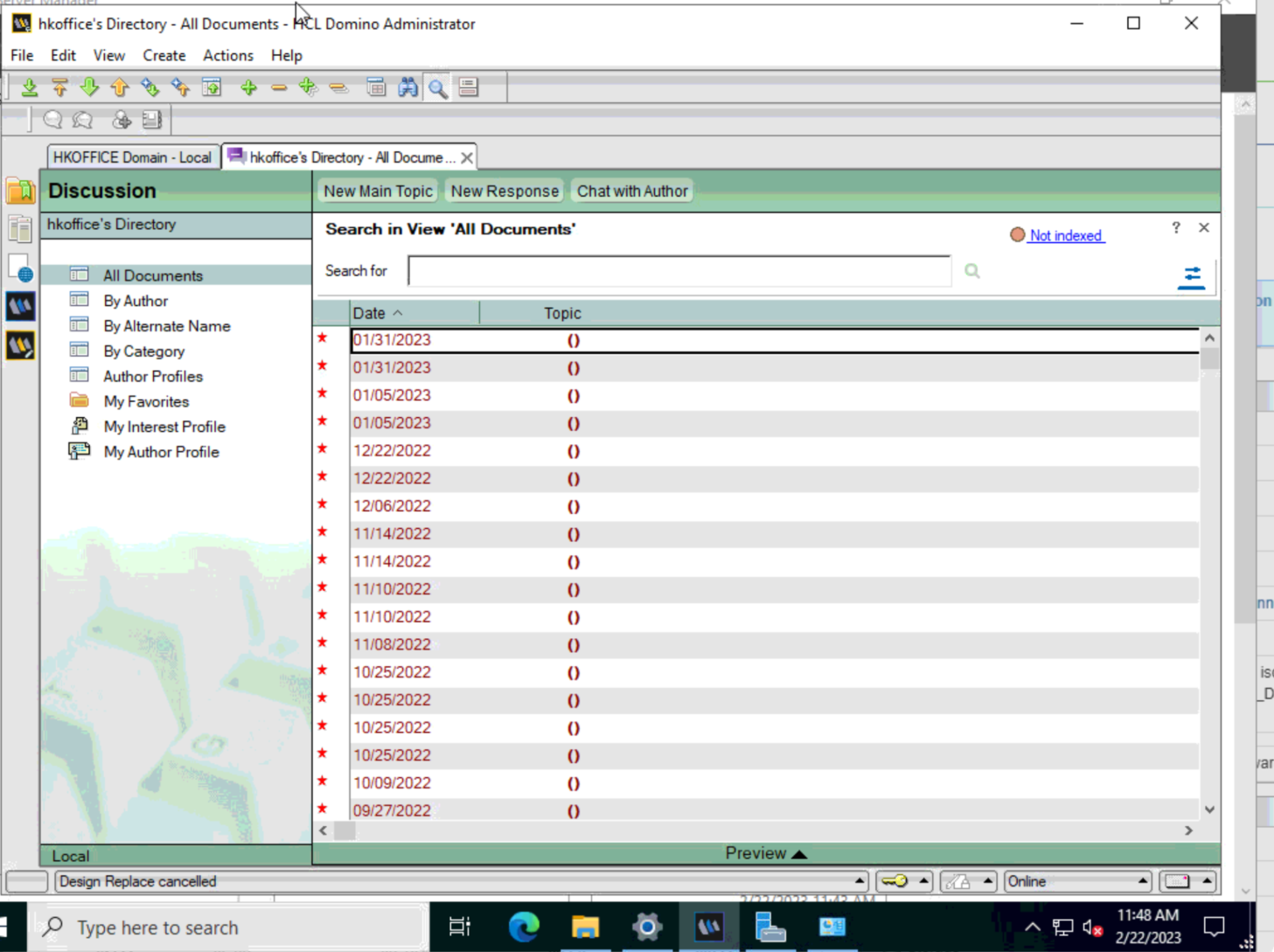Click inside the Search for input field

679,271
